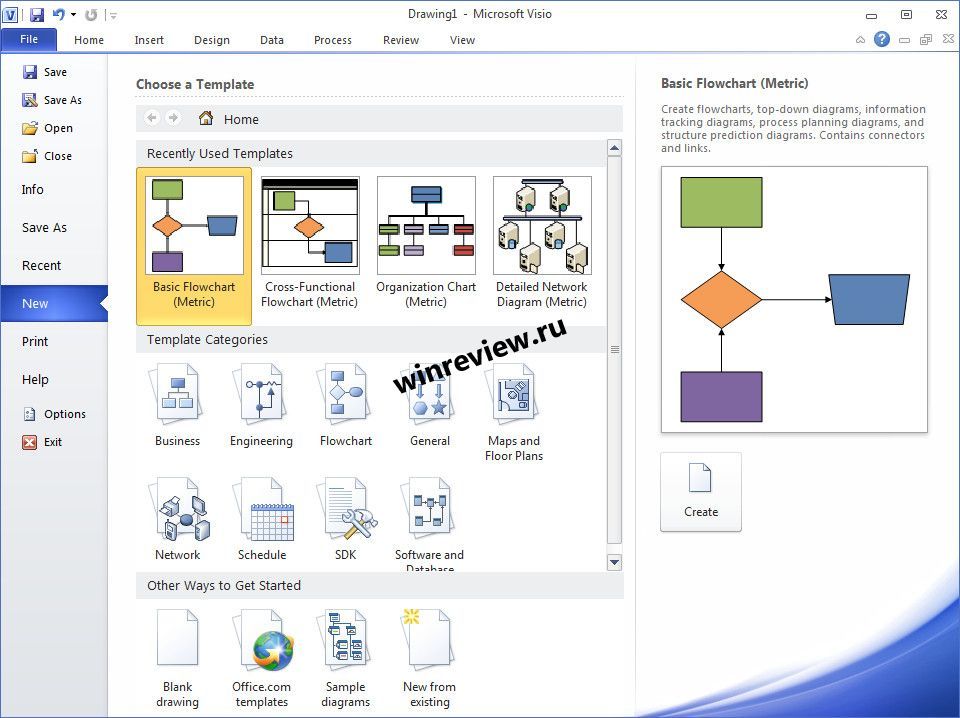Image resolution: width=960 pixels, height=718 pixels.
Task: Go to the View ribbon tab
Action: pyautogui.click(x=462, y=40)
